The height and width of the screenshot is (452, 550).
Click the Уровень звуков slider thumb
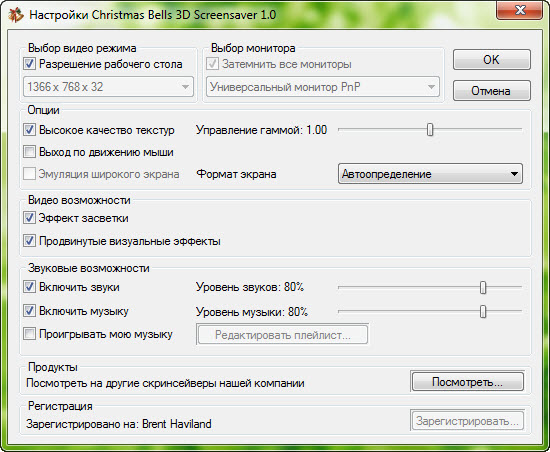(483, 288)
